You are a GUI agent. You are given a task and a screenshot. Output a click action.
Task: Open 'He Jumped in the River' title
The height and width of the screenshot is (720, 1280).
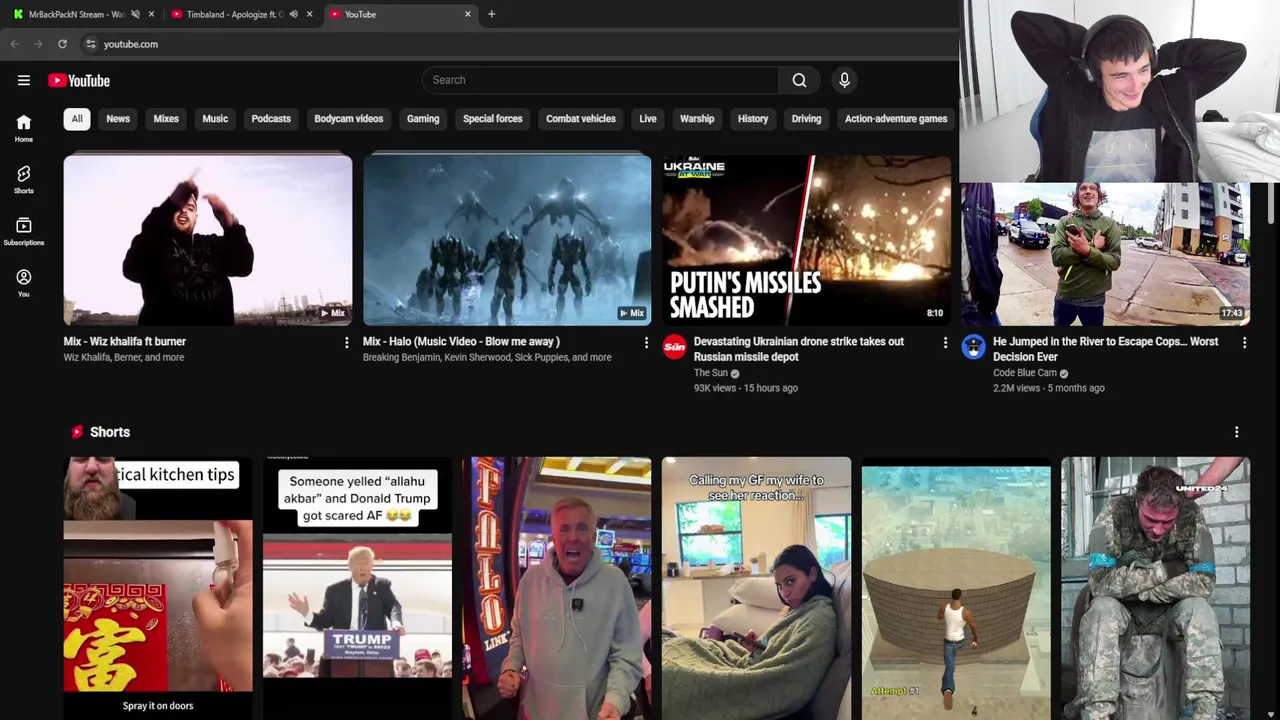click(1105, 349)
